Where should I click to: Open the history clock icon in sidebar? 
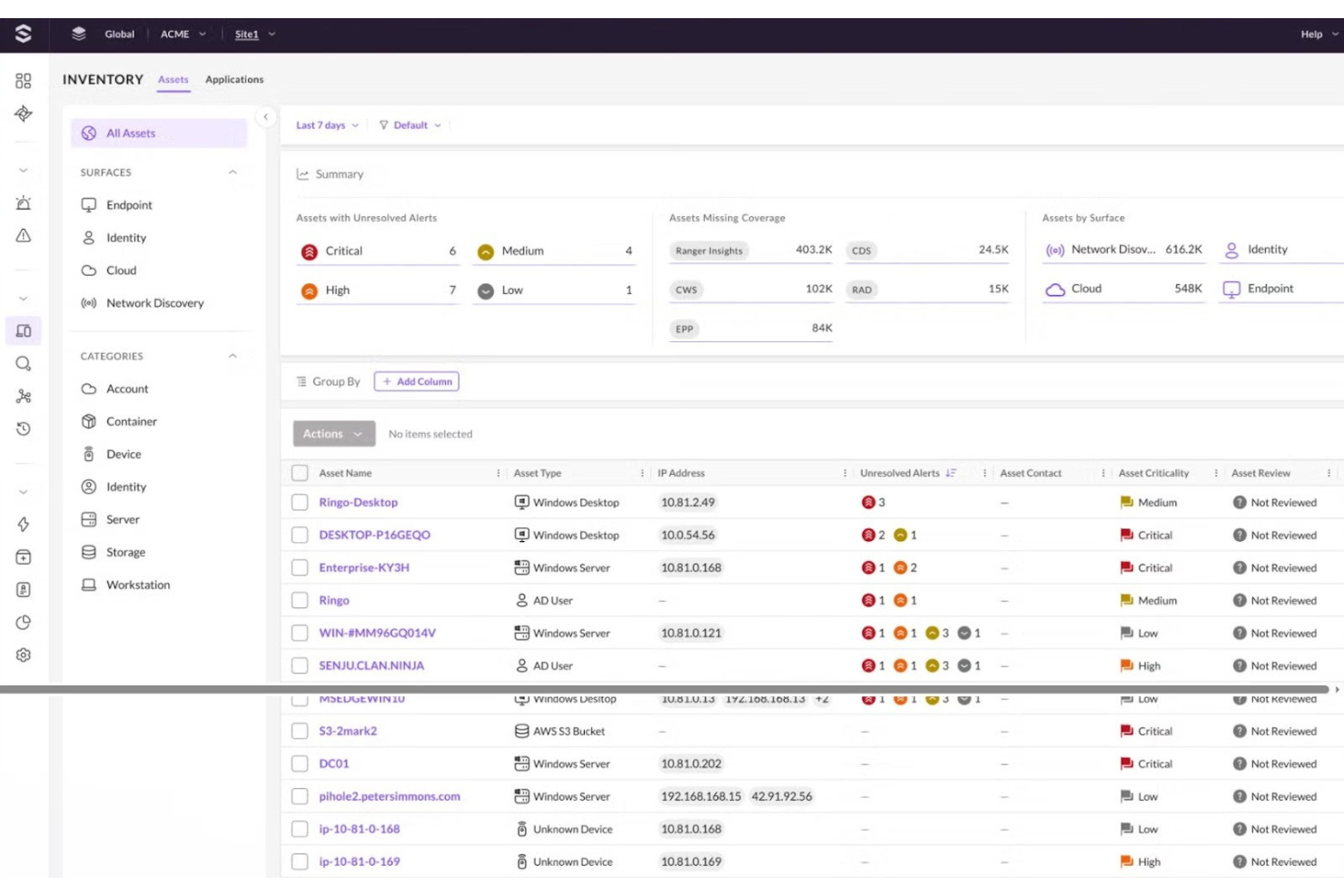(x=25, y=427)
